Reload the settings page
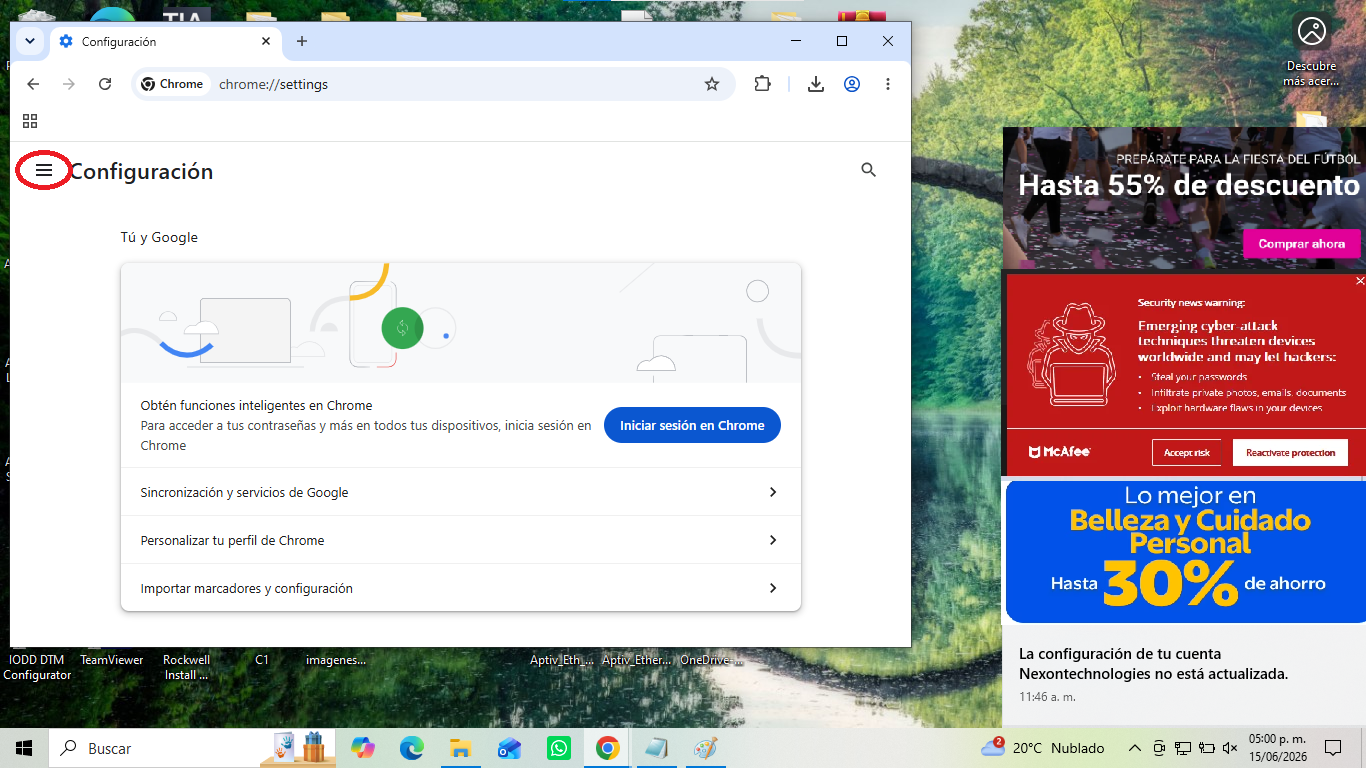 pos(105,84)
